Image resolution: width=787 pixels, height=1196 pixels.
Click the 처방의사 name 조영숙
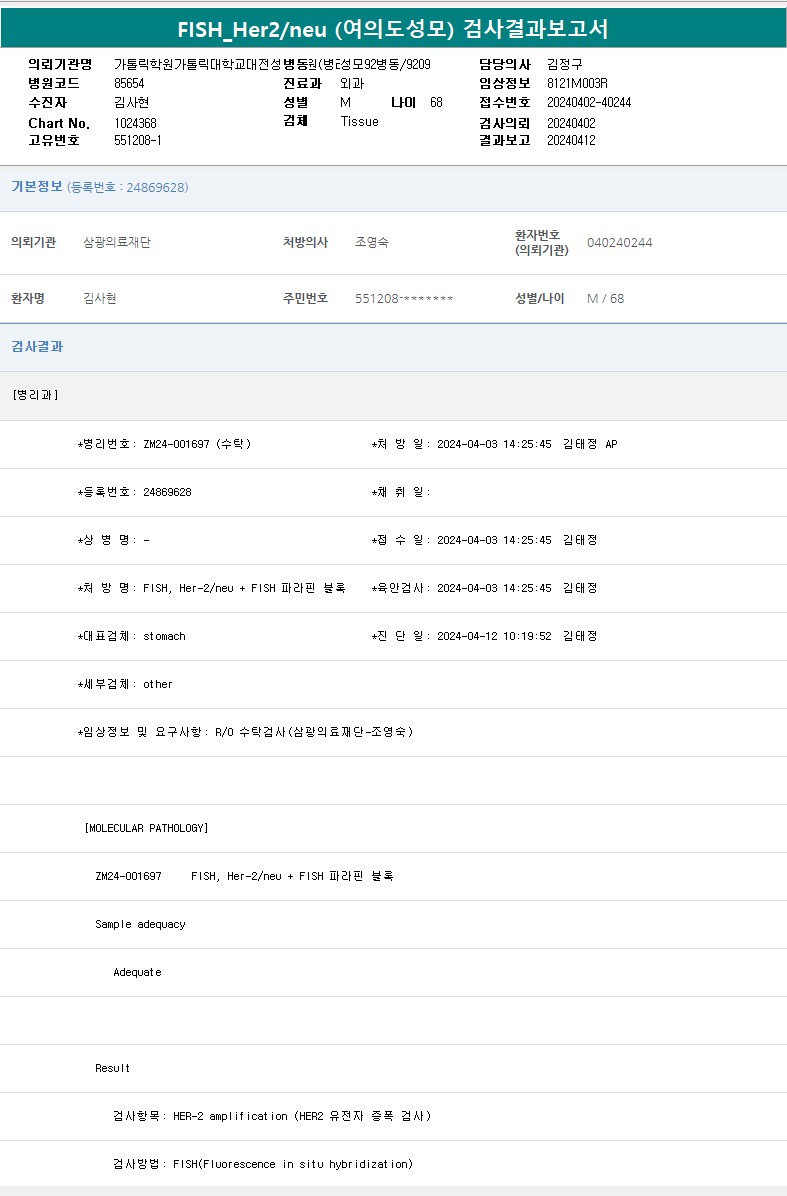[x=372, y=242]
